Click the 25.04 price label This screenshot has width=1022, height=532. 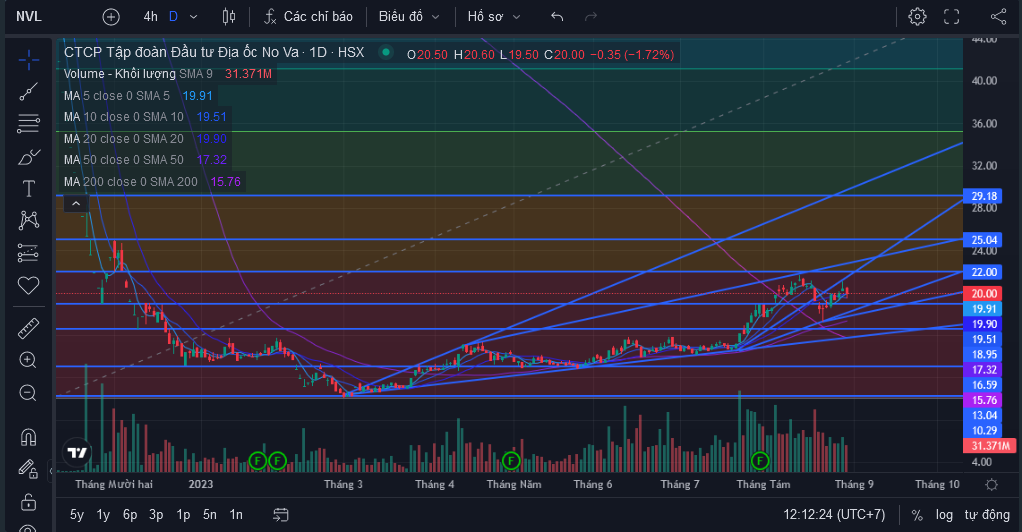tap(984, 240)
